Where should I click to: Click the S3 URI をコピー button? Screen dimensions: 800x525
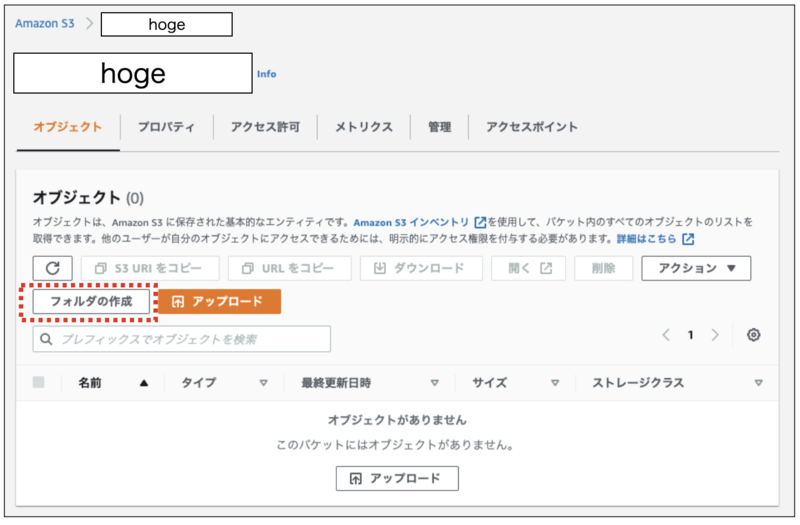pos(150,268)
